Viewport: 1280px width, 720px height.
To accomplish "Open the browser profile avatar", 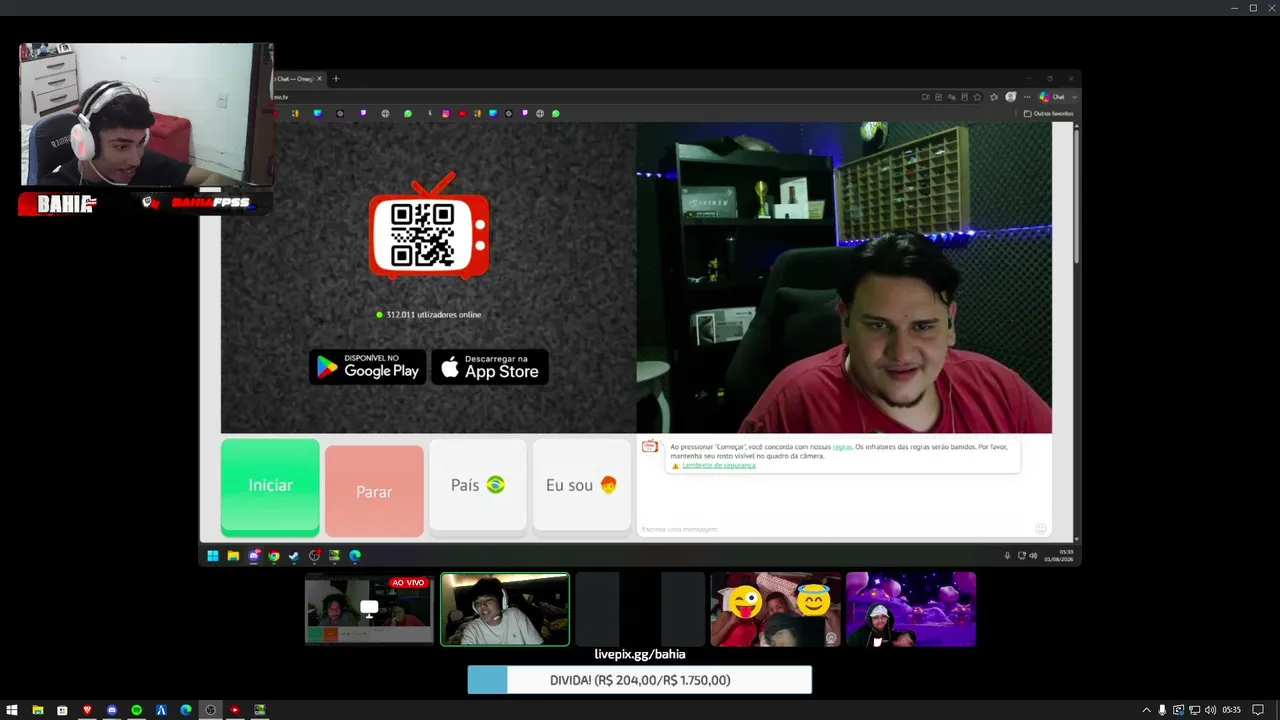I will coord(1011,97).
